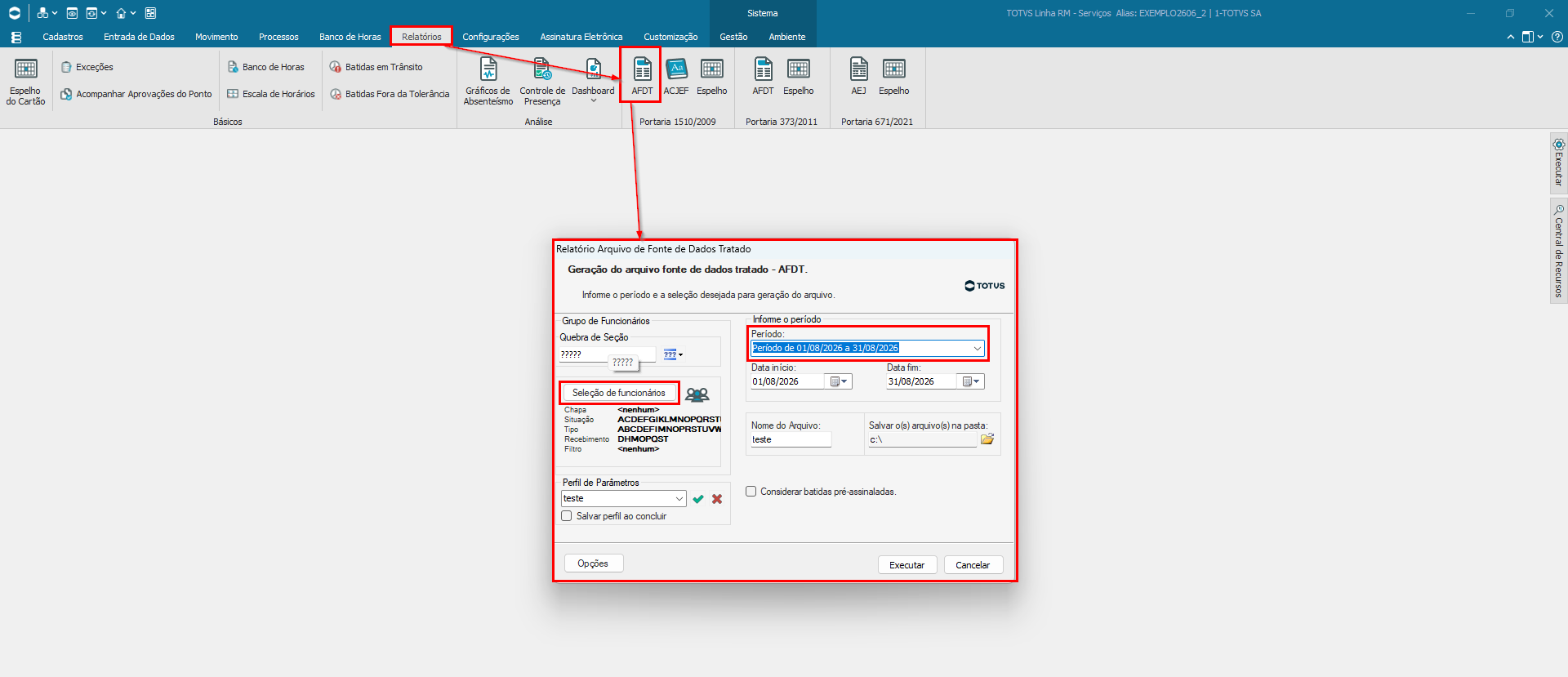Open ACJEF report
Viewport: 1568px width, 677px height.
pos(676,76)
